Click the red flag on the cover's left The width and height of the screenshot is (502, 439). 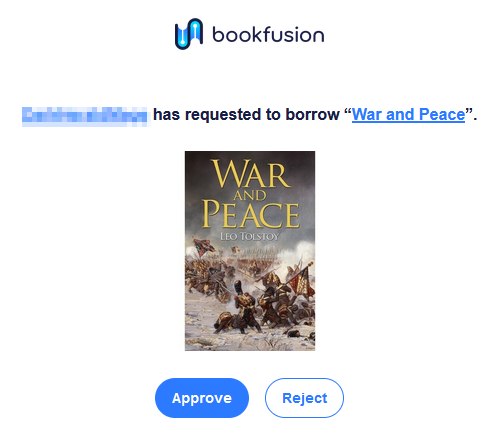click(x=203, y=247)
